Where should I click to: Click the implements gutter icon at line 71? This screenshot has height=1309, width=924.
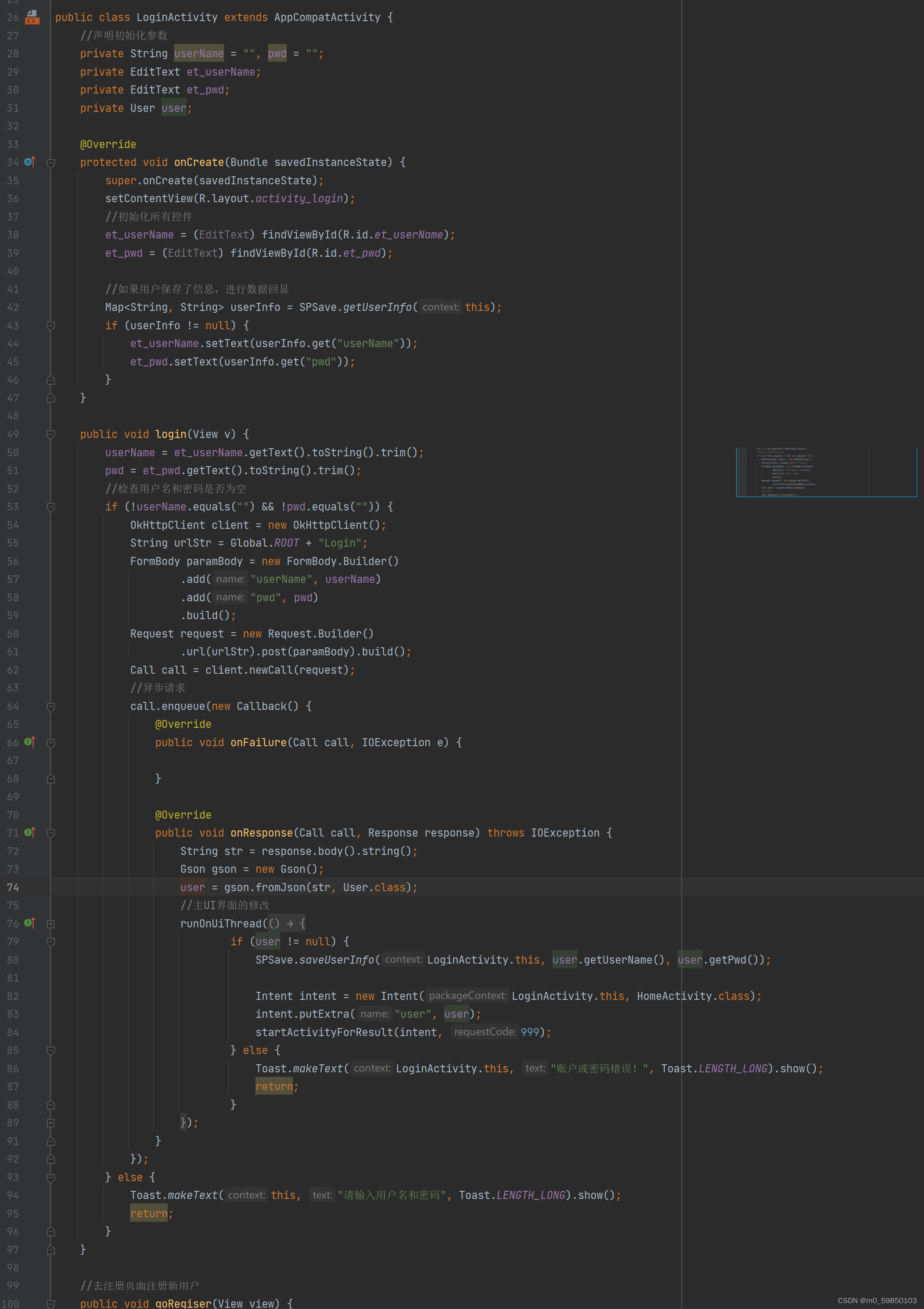[30, 833]
